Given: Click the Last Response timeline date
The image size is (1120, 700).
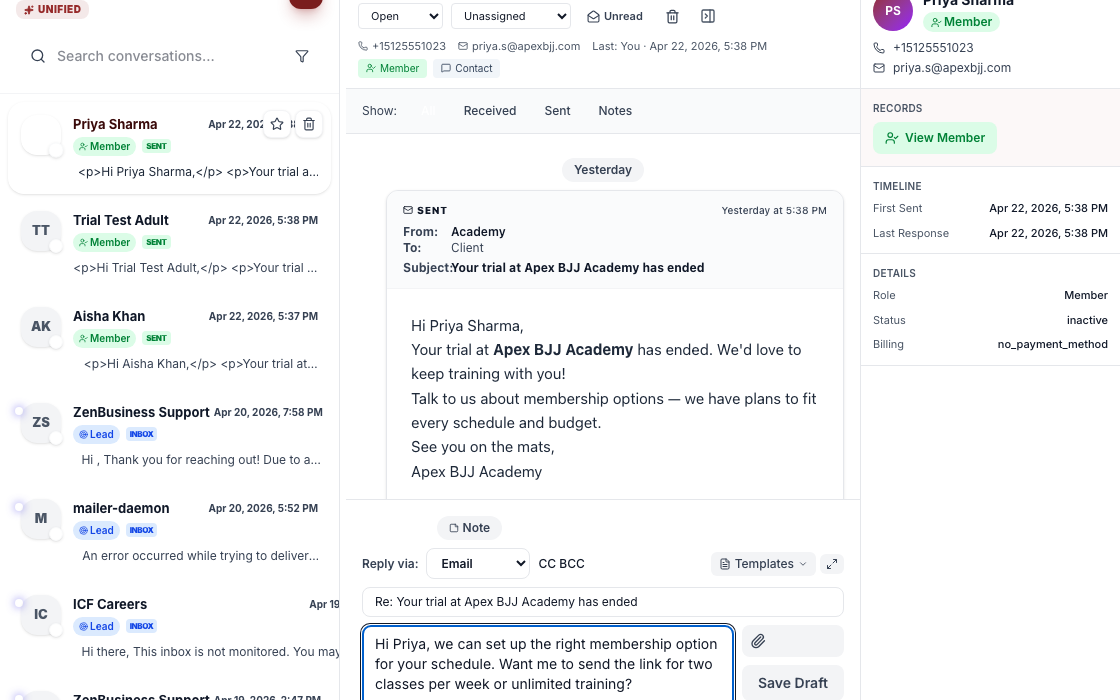Looking at the screenshot, I should click(1048, 234).
